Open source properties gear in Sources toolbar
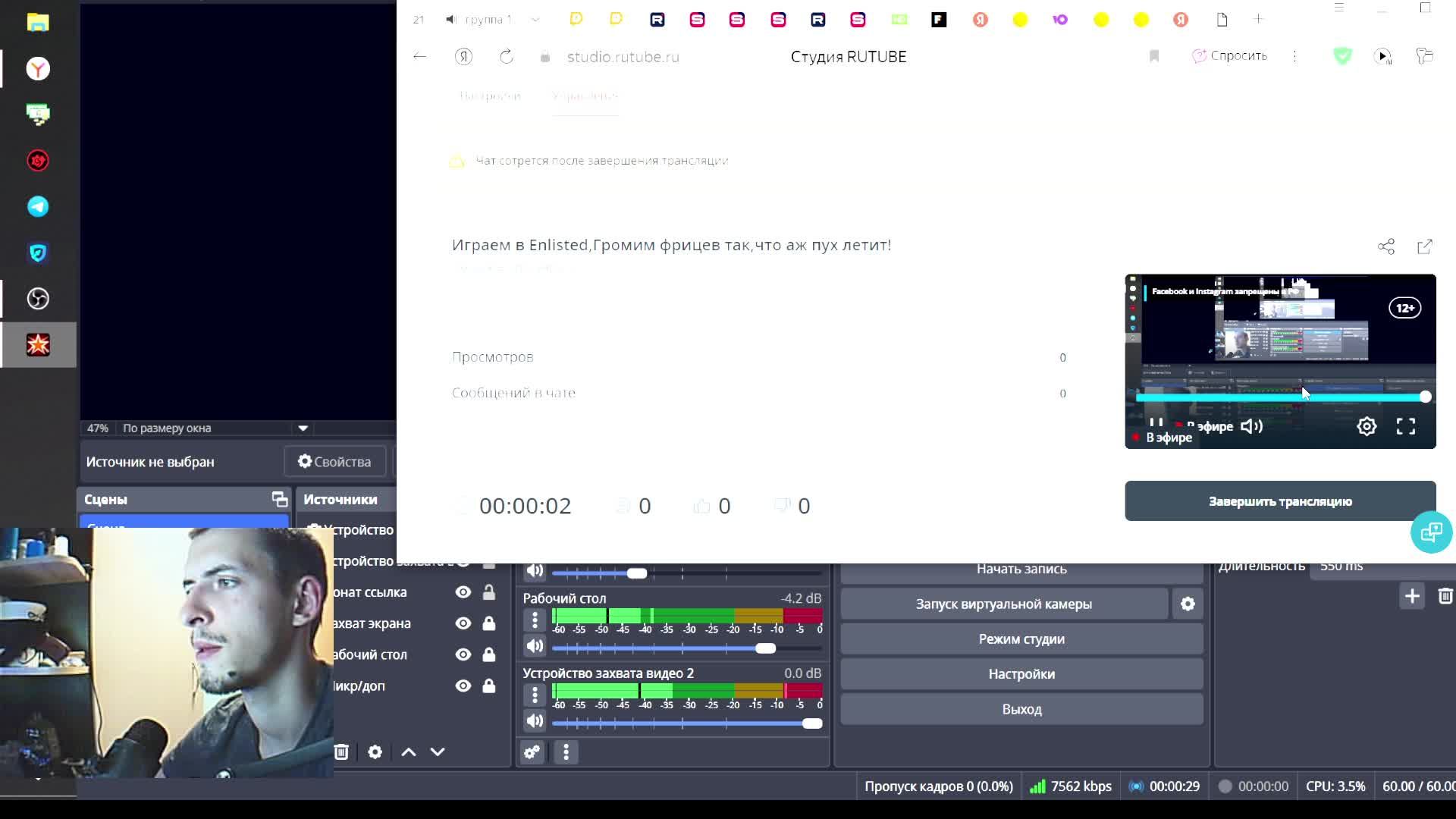Screen dimensions: 1456x819 375,752
